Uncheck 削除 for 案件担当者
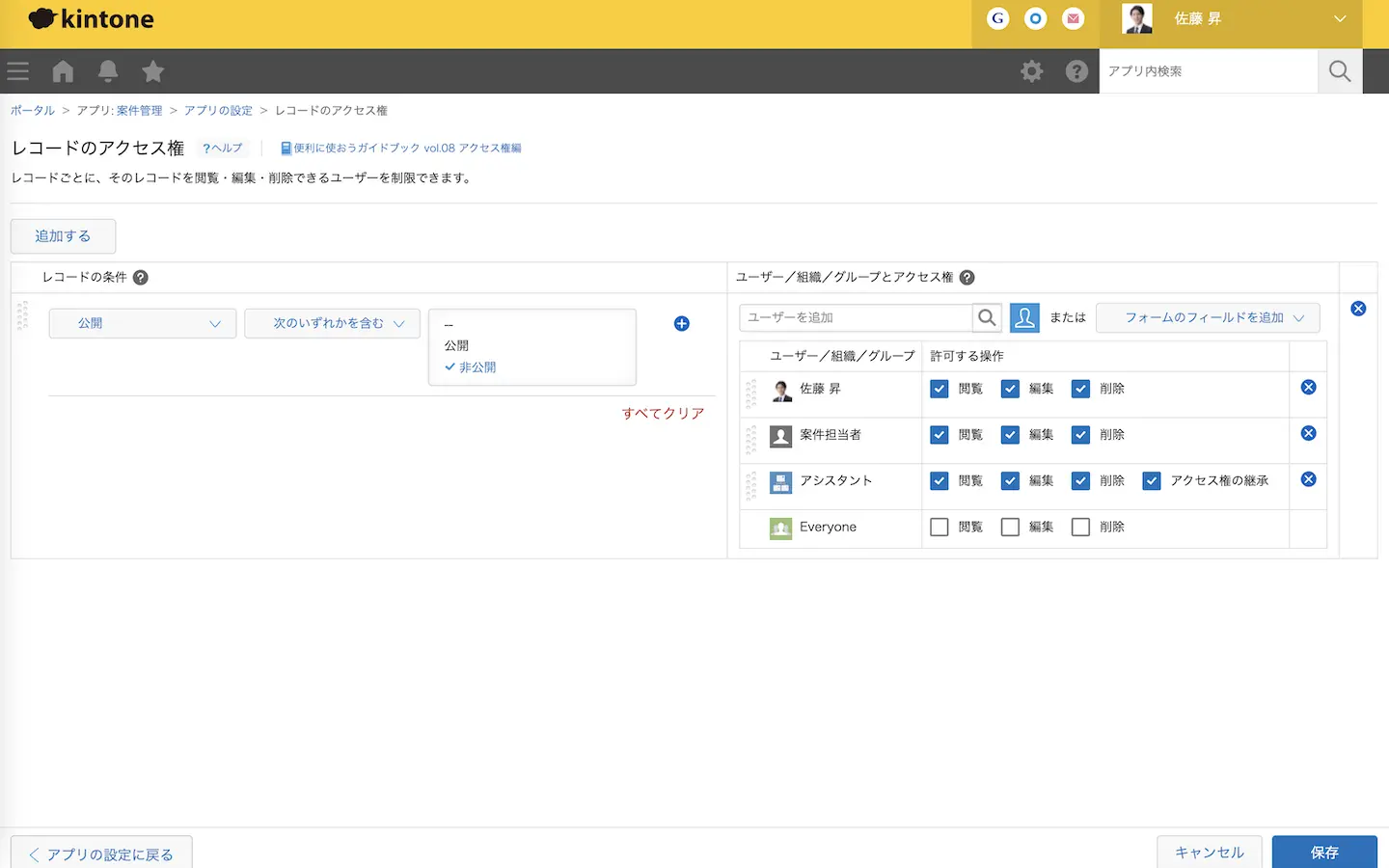Screen dimensions: 1389x868 click(1081, 435)
